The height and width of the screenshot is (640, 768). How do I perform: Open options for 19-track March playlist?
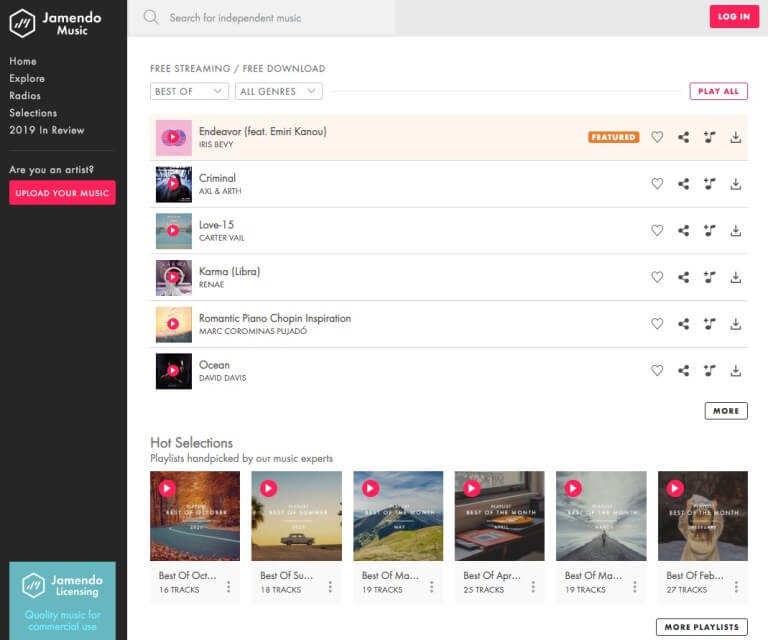635,587
